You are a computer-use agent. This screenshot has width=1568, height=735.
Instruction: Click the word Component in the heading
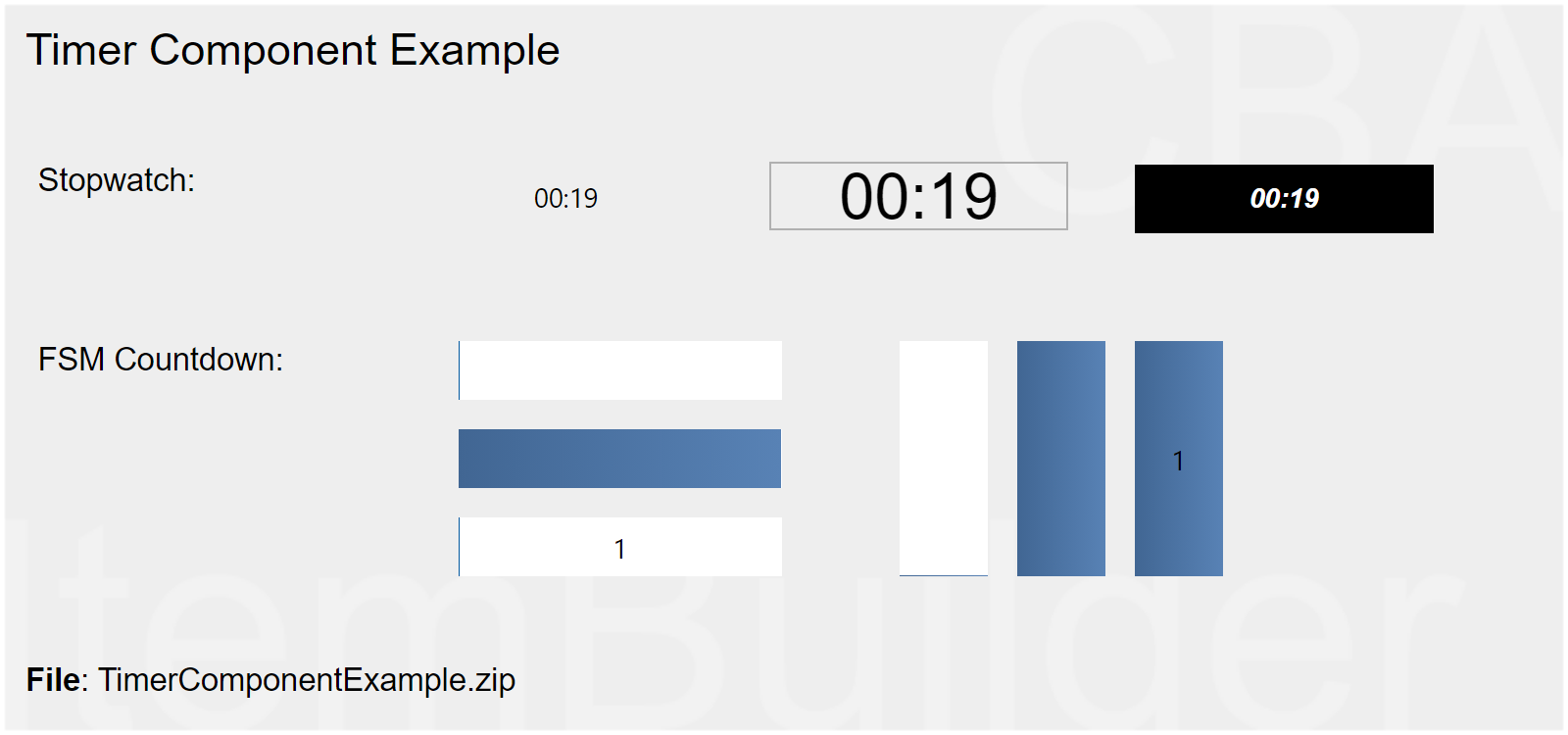tap(263, 50)
